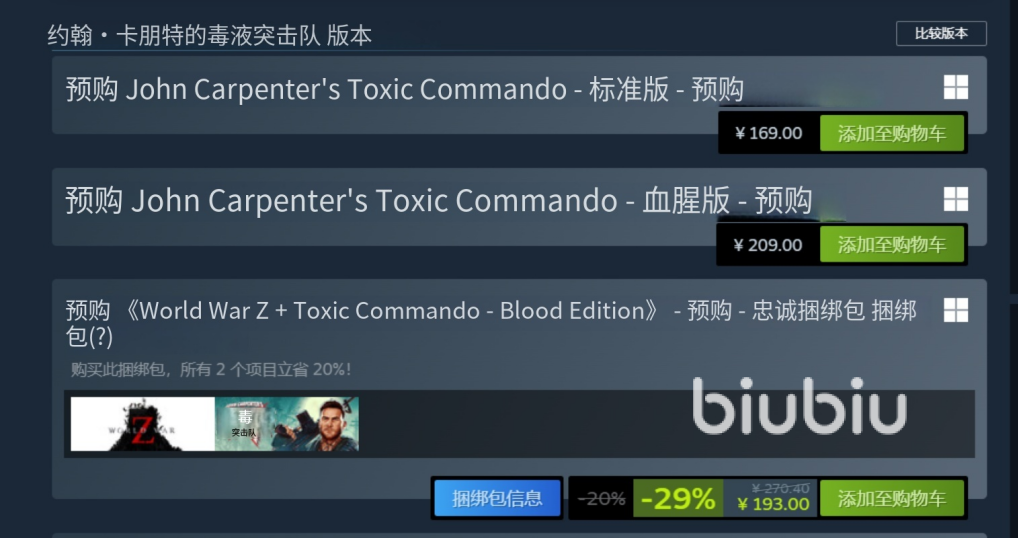Click the ¥169.00 price label
The image size is (1018, 538).
tap(768, 134)
